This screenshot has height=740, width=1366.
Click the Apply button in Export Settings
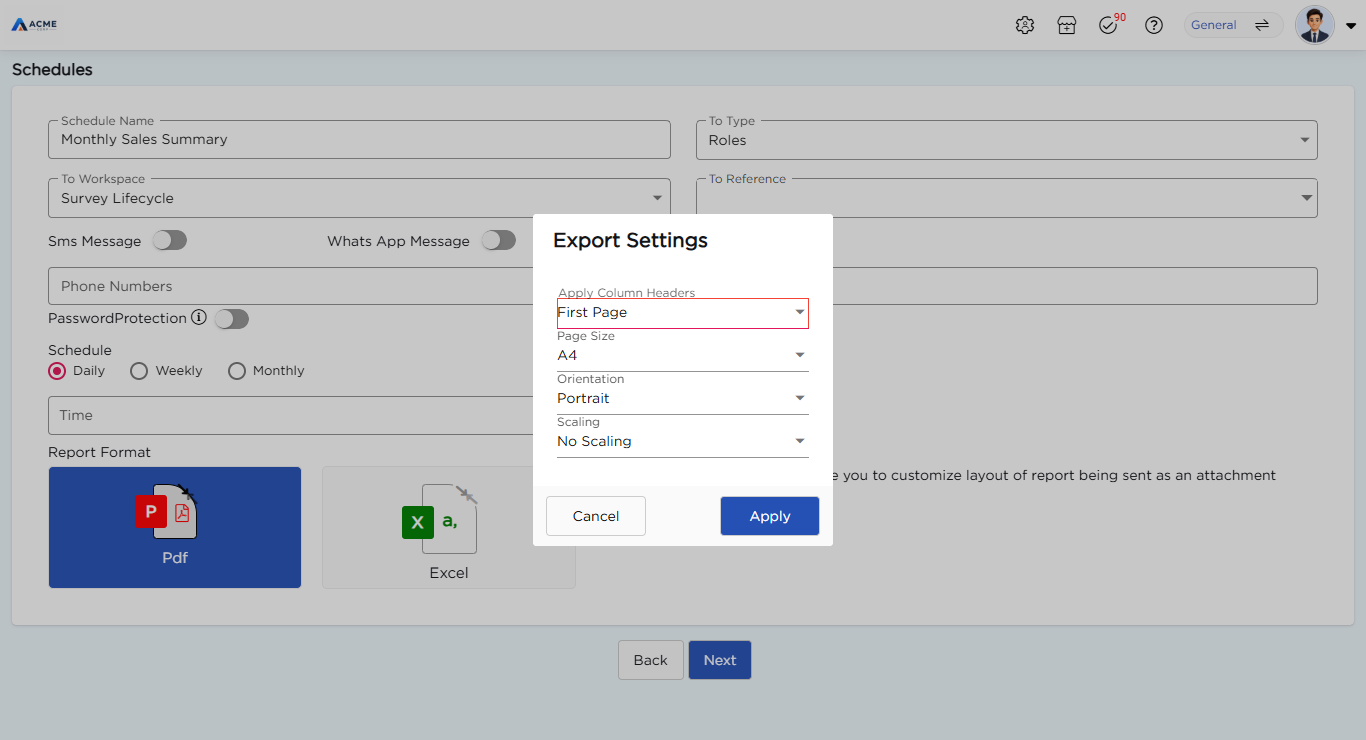tap(770, 516)
